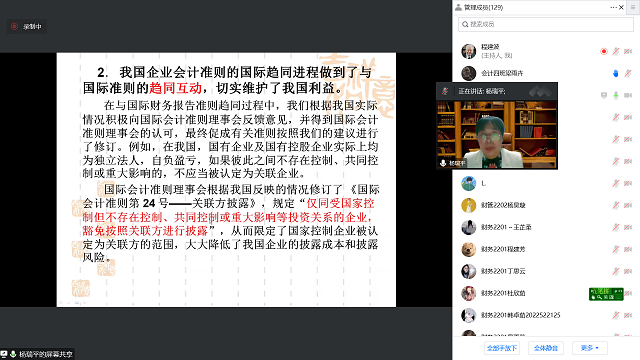Lower the raised hand on the 会计四班 row
This screenshot has width=640, height=360.
(616, 73)
